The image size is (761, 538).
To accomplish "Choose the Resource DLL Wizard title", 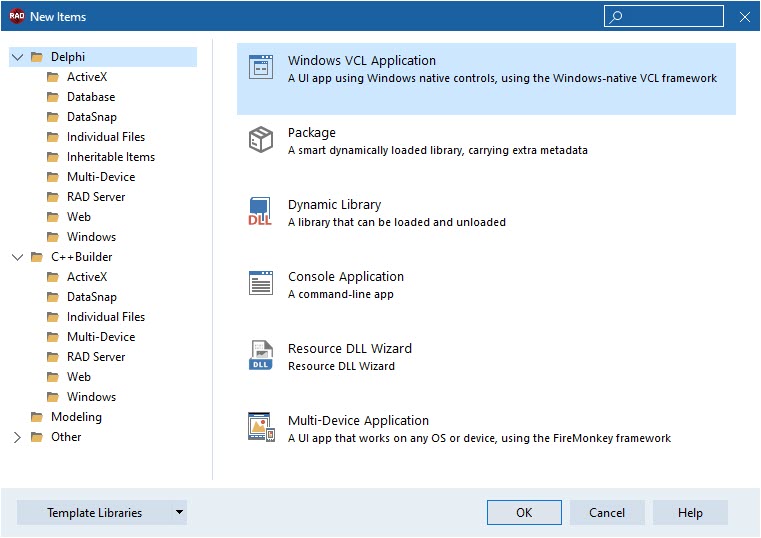I will pos(349,349).
